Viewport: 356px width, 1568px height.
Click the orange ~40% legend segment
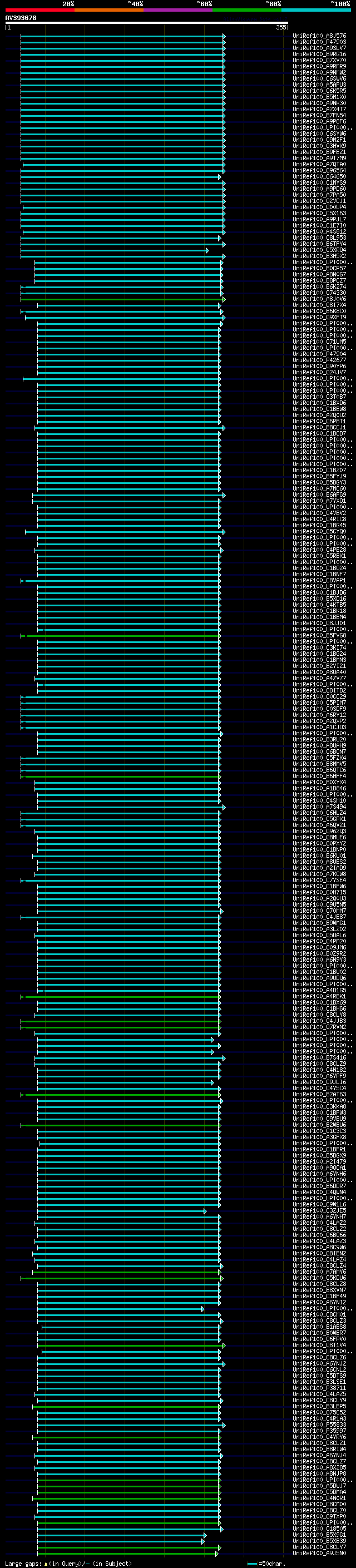(109, 11)
